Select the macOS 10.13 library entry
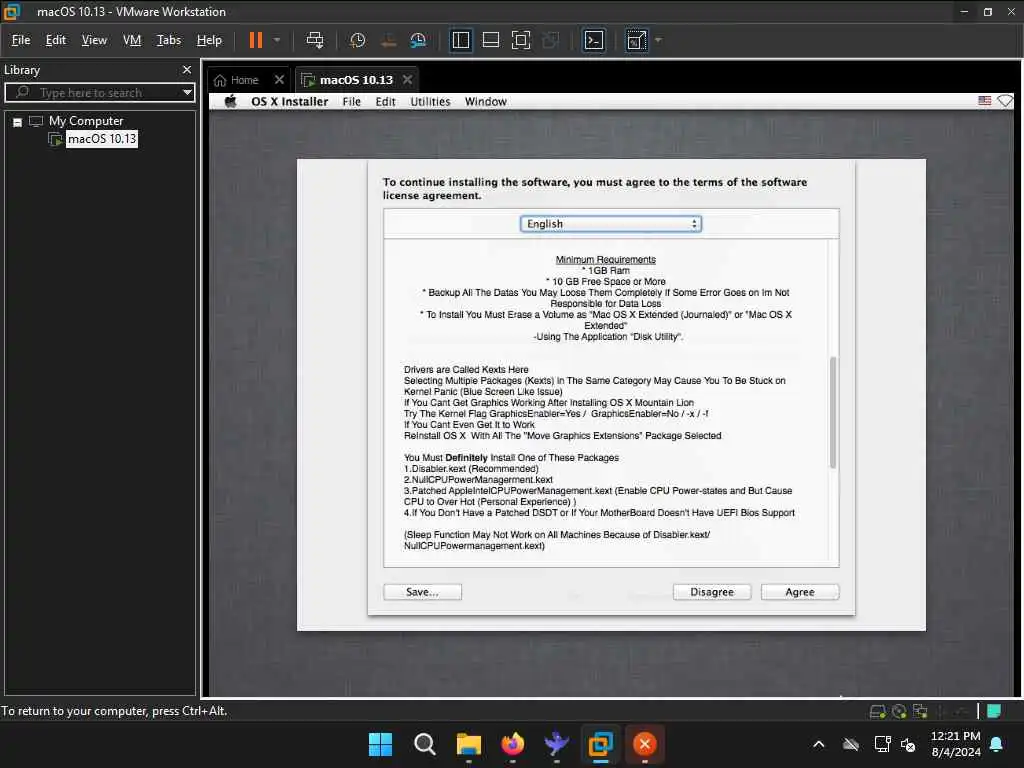Screen dimensions: 1024x768 102,138
